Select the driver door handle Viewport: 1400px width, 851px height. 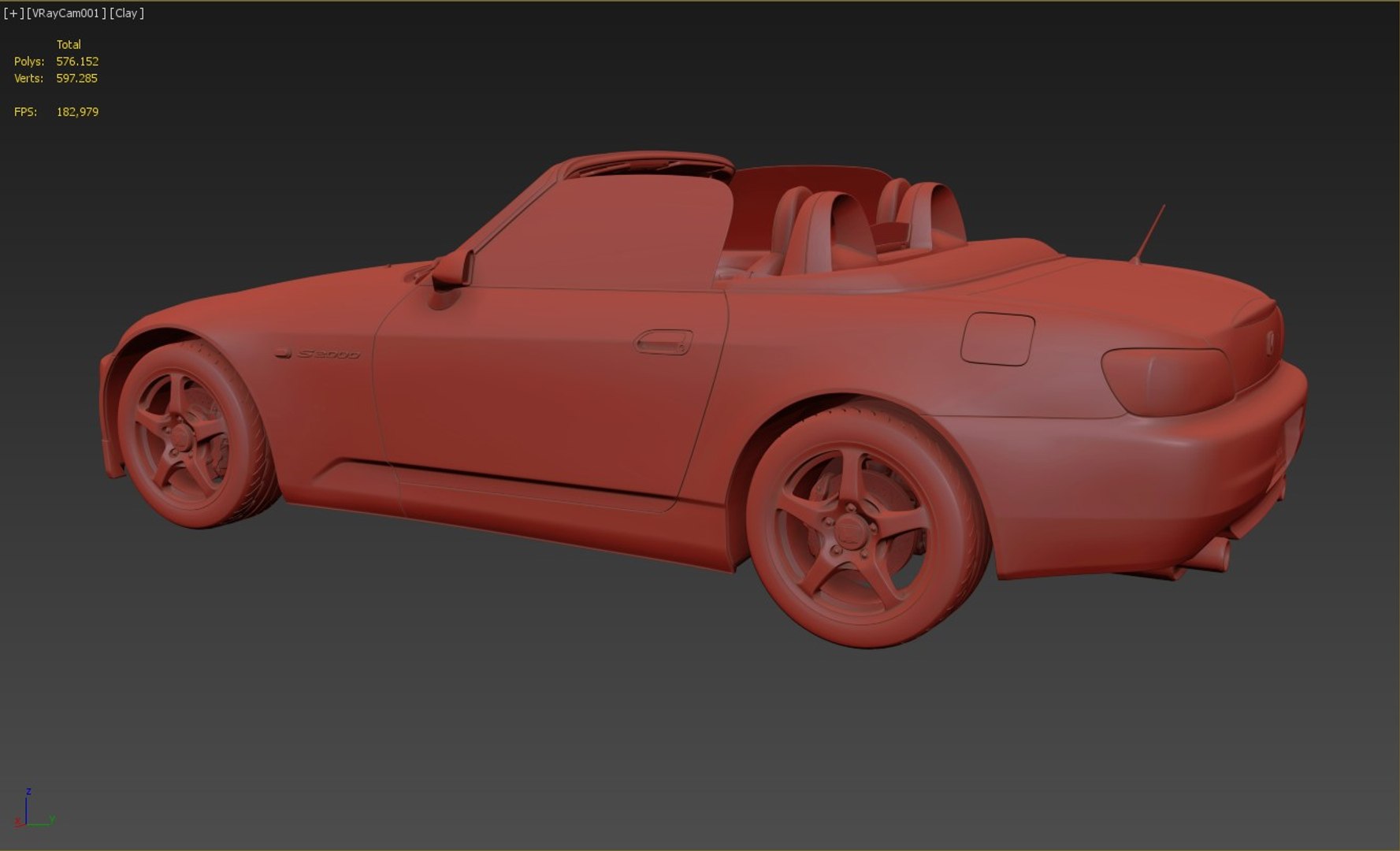tap(663, 342)
